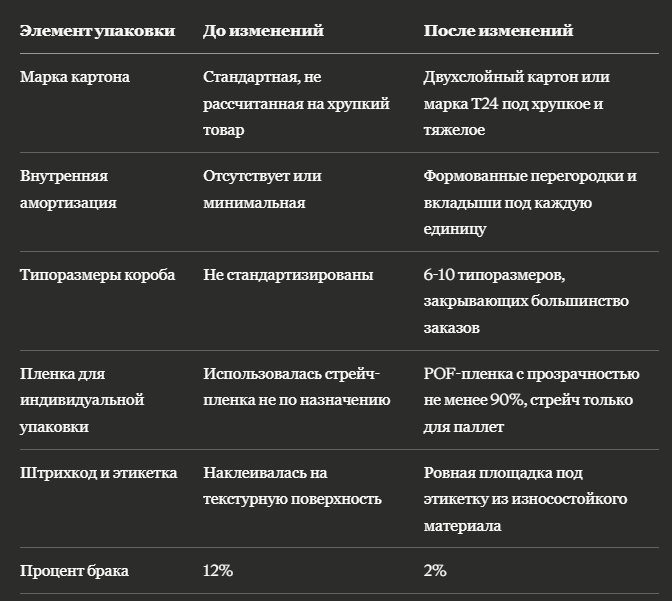
Task: Click the 'Ровная площадка под этикетку' cell
Action: (x=525, y=499)
